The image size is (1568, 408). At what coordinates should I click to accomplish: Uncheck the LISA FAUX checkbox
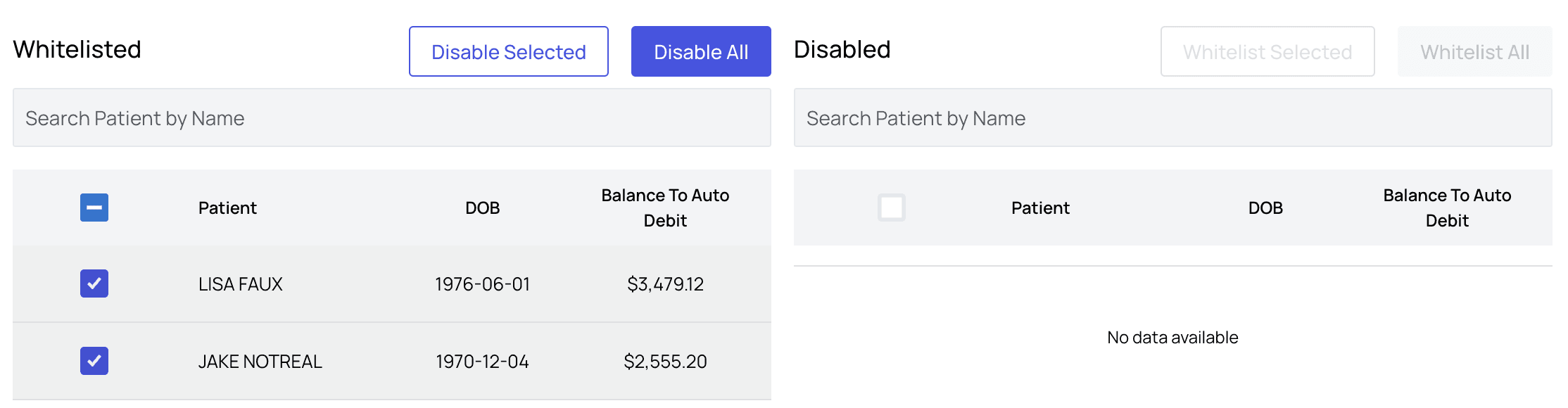coord(94,283)
